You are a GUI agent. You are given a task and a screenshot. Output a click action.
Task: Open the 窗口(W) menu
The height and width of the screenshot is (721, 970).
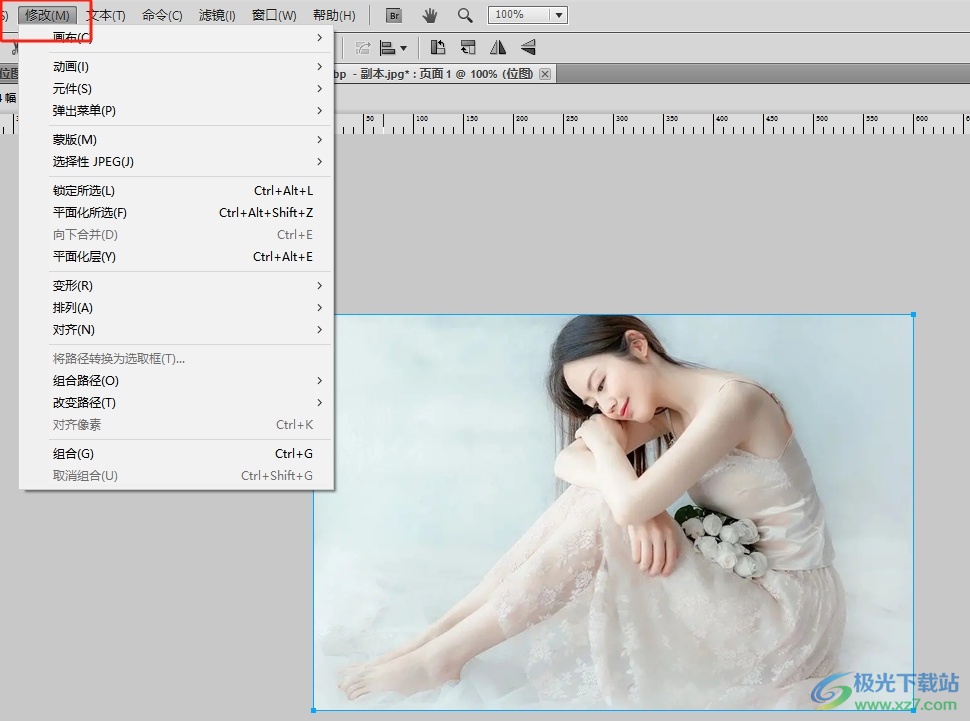click(274, 15)
